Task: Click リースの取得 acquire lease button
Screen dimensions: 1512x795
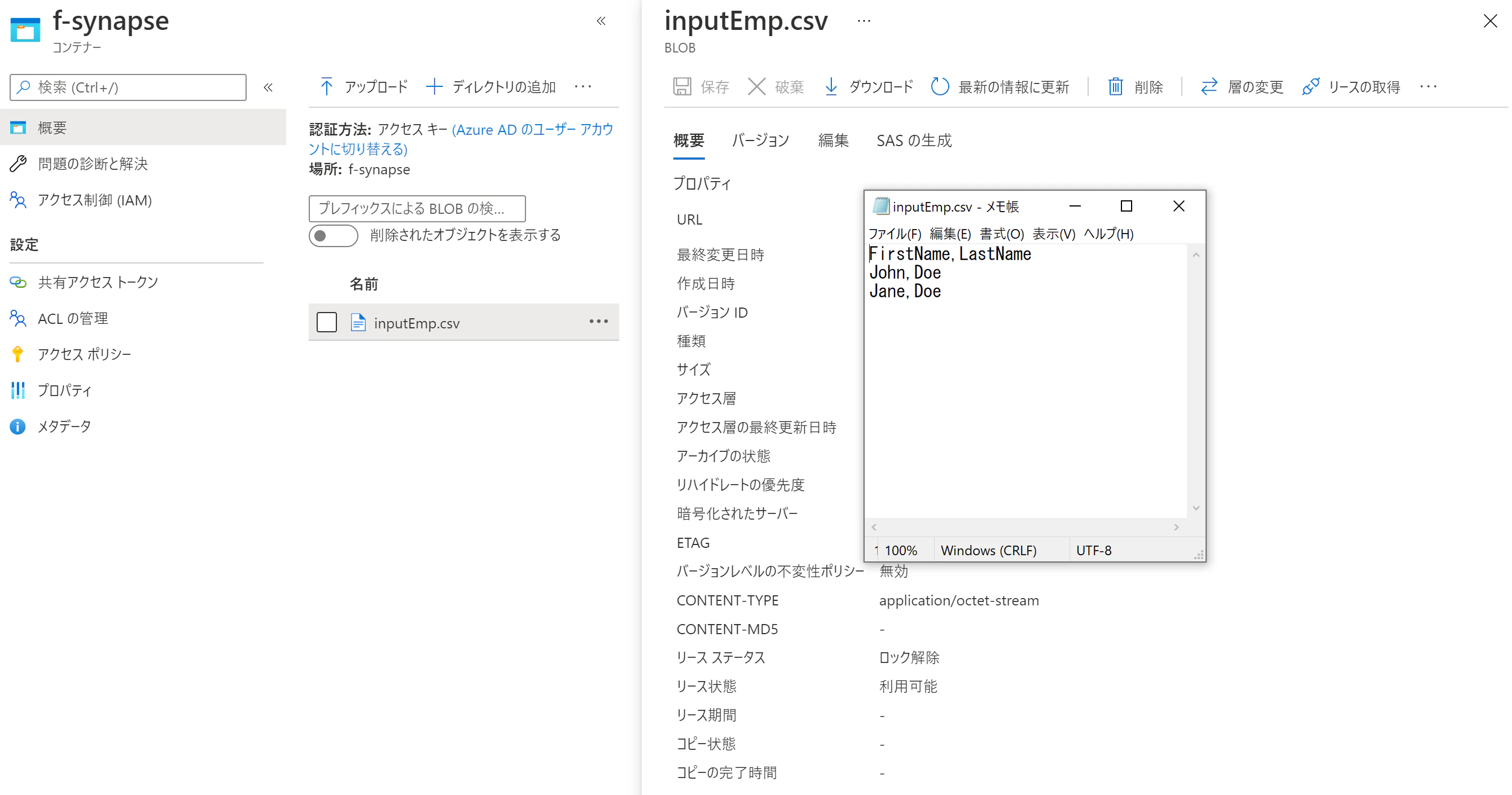Action: pyautogui.click(x=1351, y=87)
